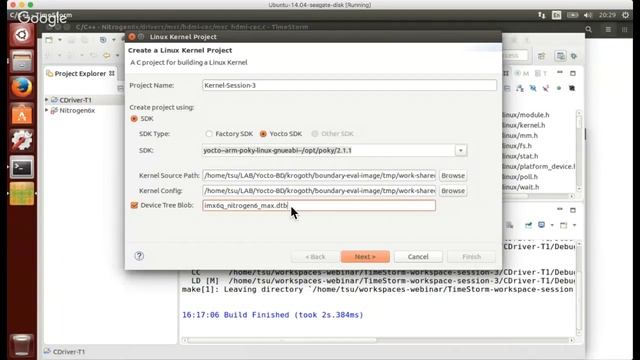Screen dimensions: 640x360
Task: Open the power menu icon in top bar
Action: [626, 15]
